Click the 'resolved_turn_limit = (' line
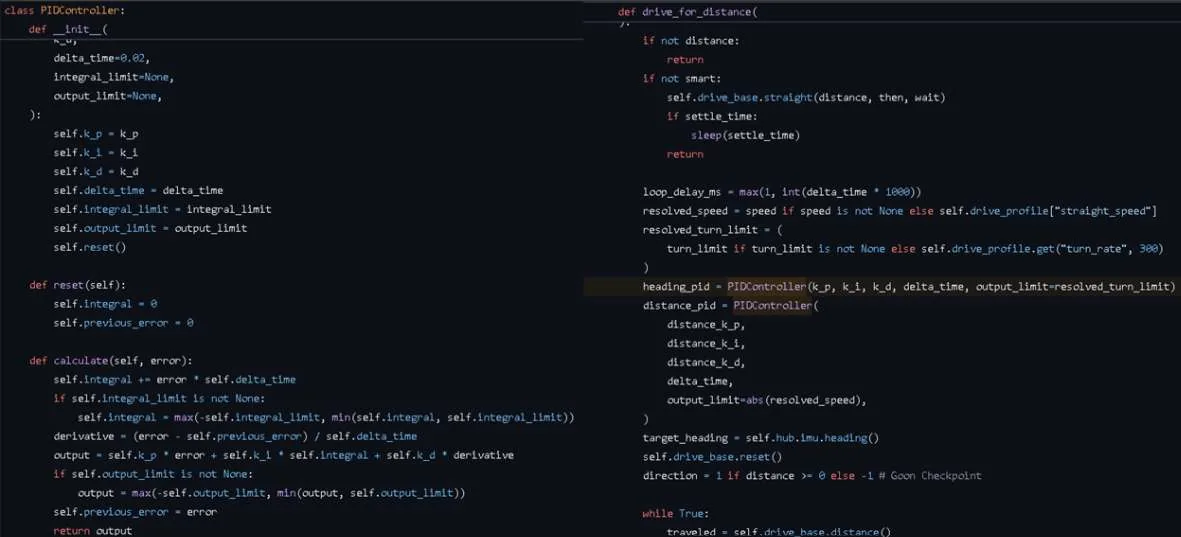Image resolution: width=1181 pixels, height=537 pixels. 712,230
